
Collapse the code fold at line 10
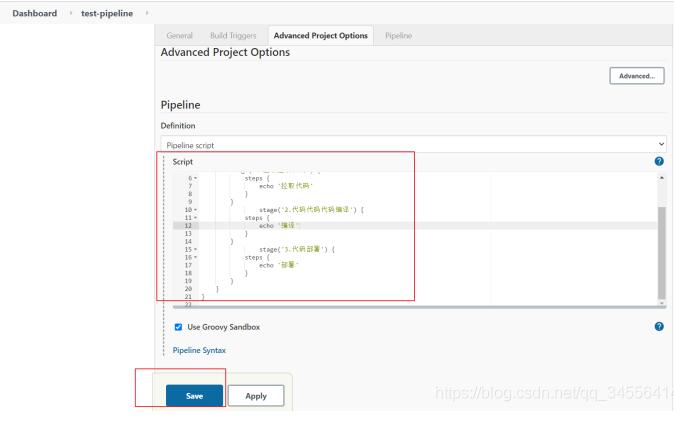click(x=195, y=210)
